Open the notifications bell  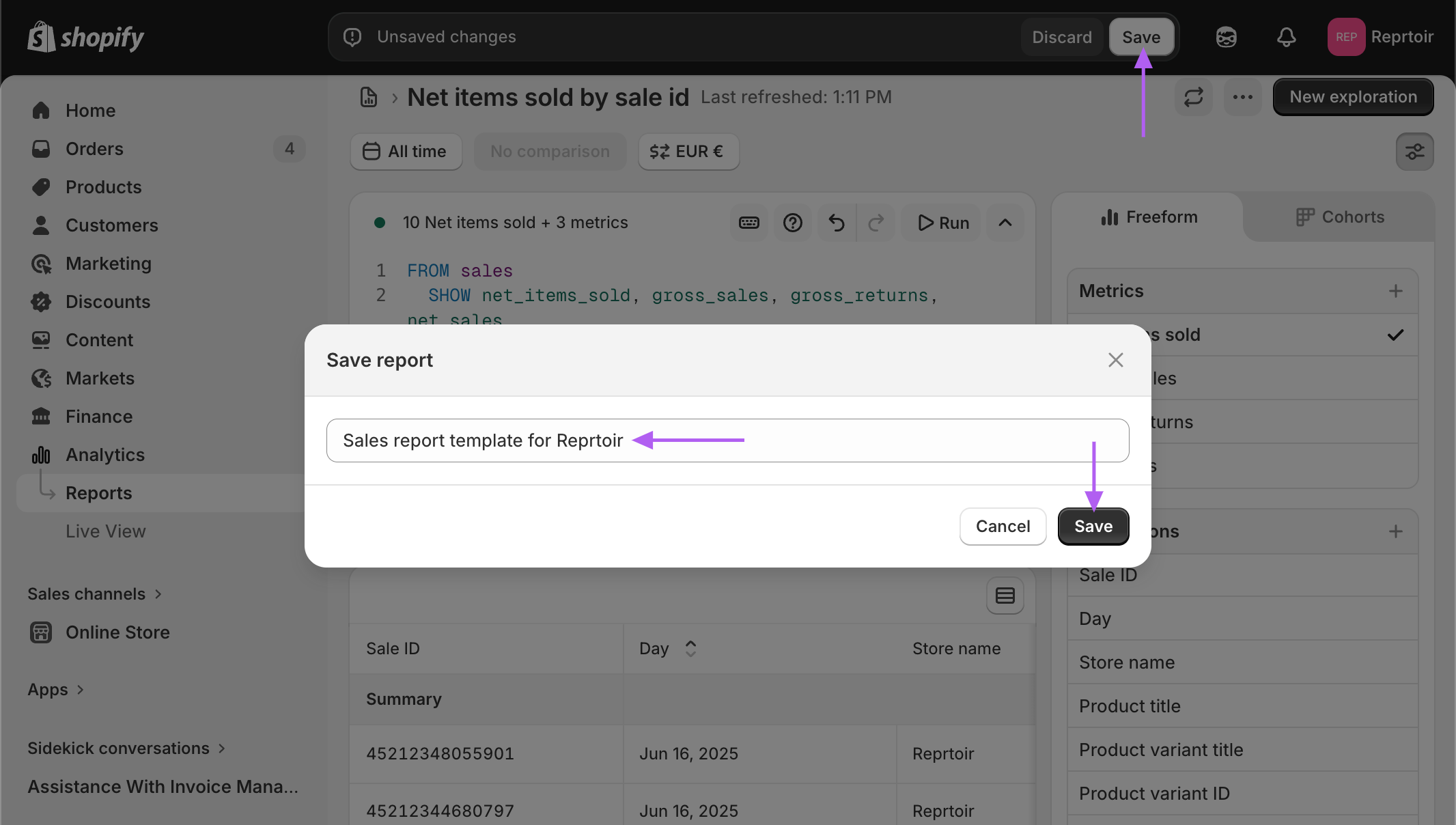point(1286,37)
